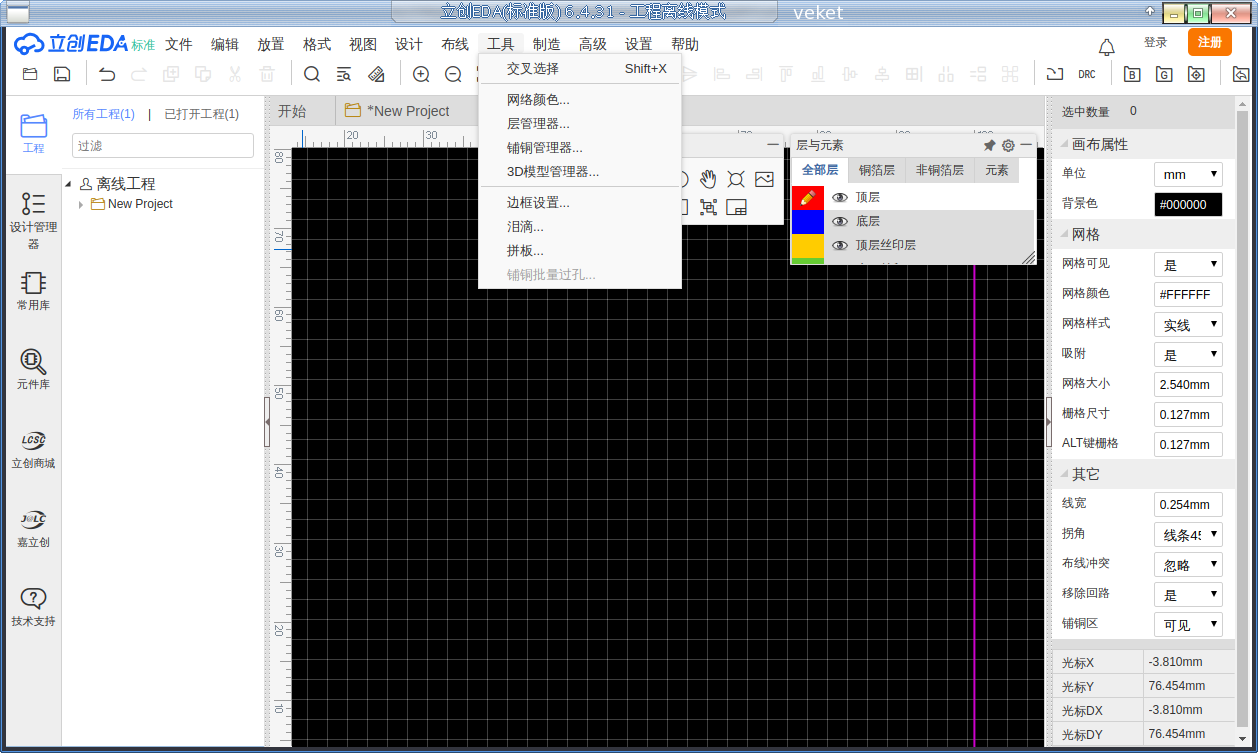Select the hand pan tool icon
The height and width of the screenshot is (753, 1258).
pos(708,179)
